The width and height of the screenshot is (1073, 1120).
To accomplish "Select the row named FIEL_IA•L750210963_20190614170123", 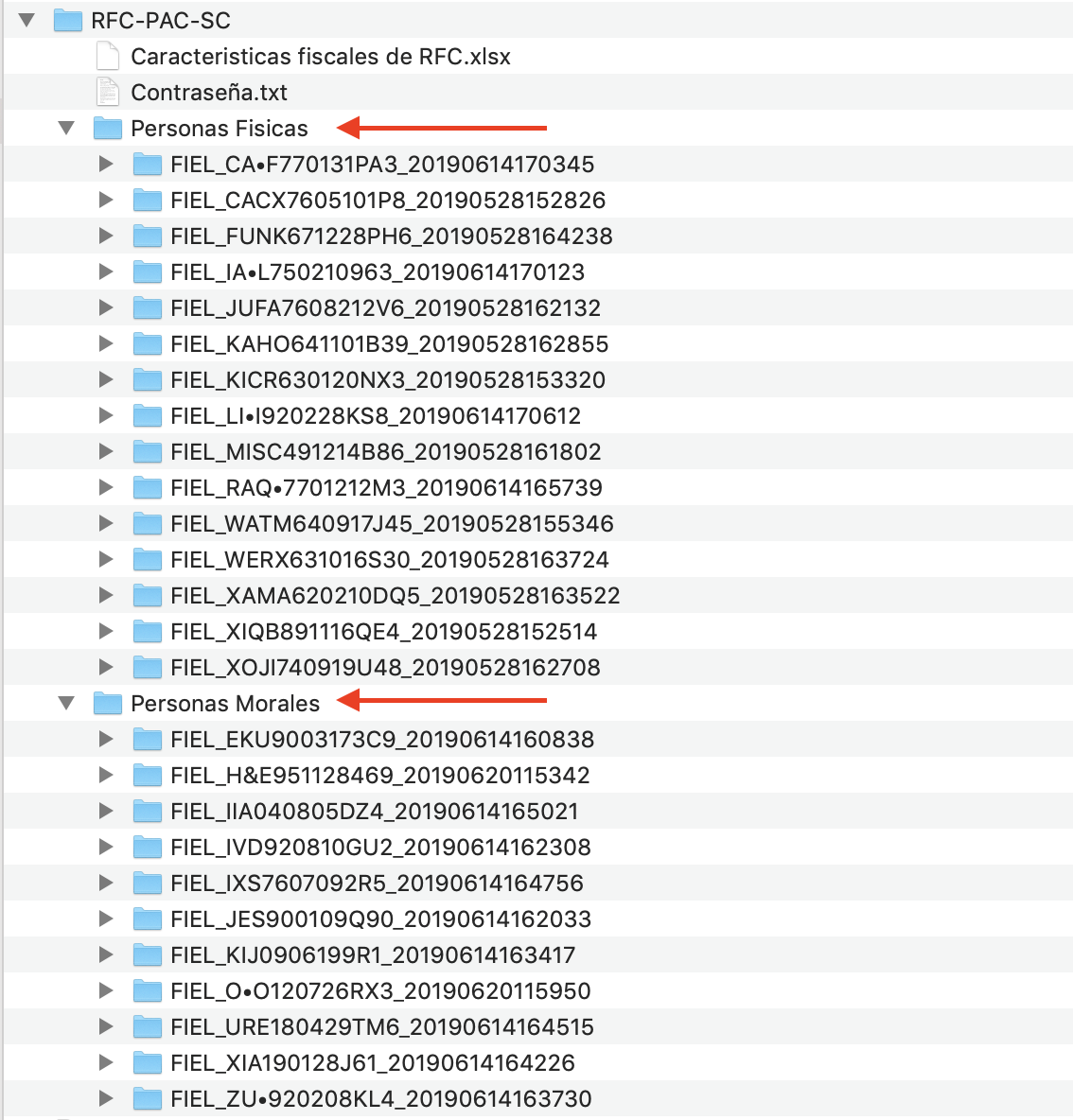I will [x=538, y=272].
